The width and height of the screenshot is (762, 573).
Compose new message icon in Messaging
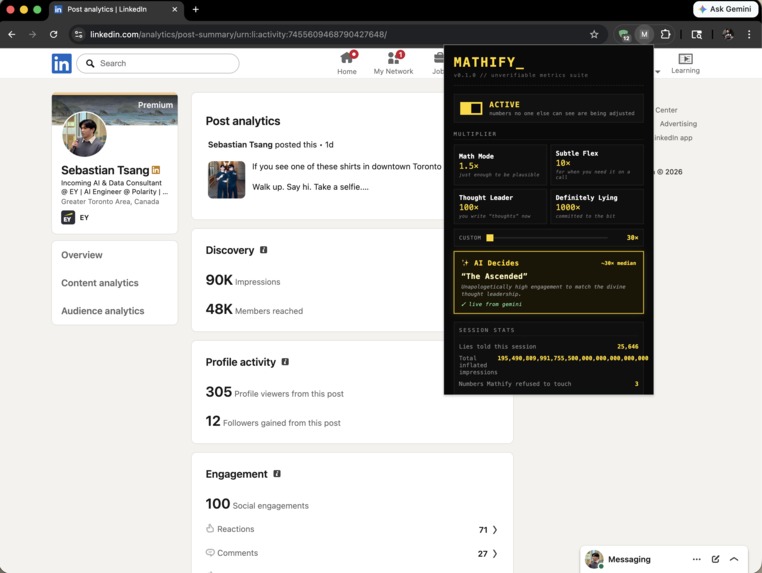tap(715, 559)
